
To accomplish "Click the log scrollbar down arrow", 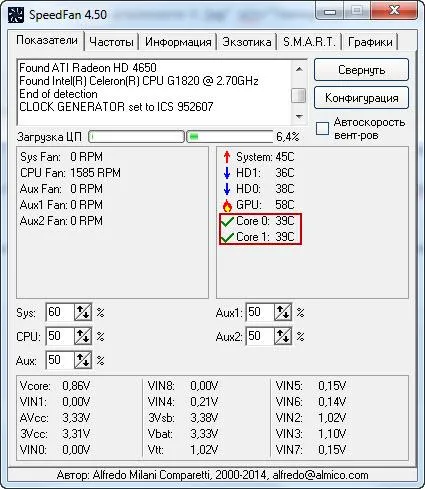I will coord(299,117).
